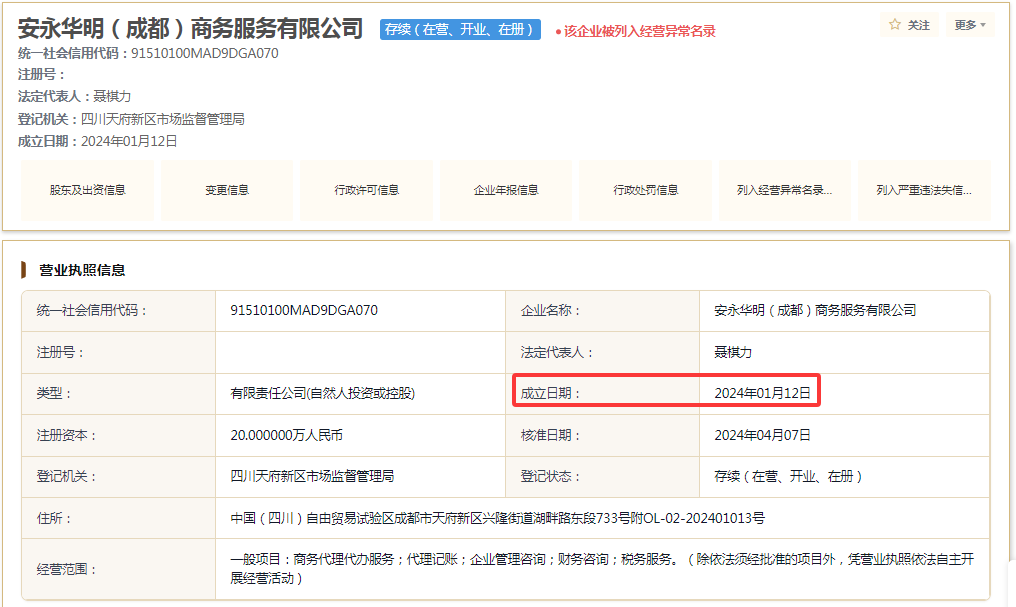Viewport: 1016px width, 607px height.
Task: Click the 营业执照信息 section header marker
Action: click(x=23, y=269)
